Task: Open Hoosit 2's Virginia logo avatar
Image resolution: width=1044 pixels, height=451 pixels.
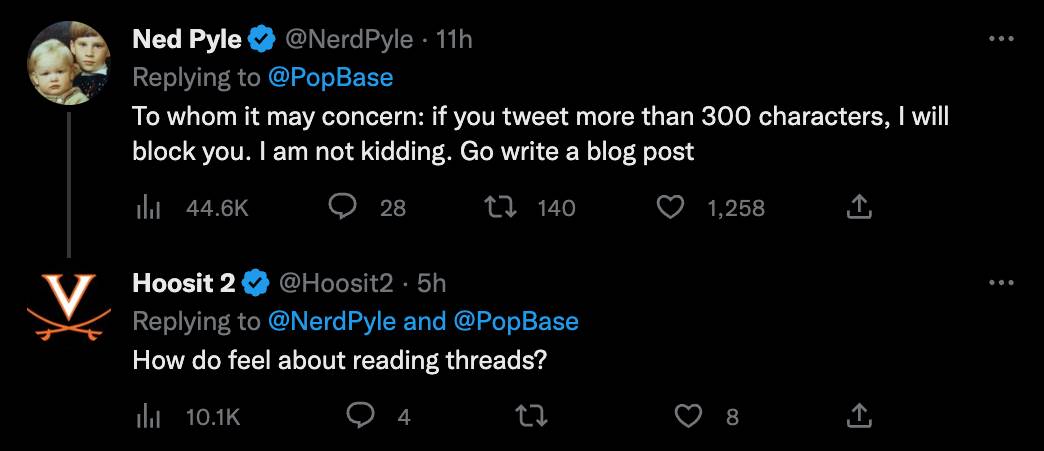Action: (68, 307)
